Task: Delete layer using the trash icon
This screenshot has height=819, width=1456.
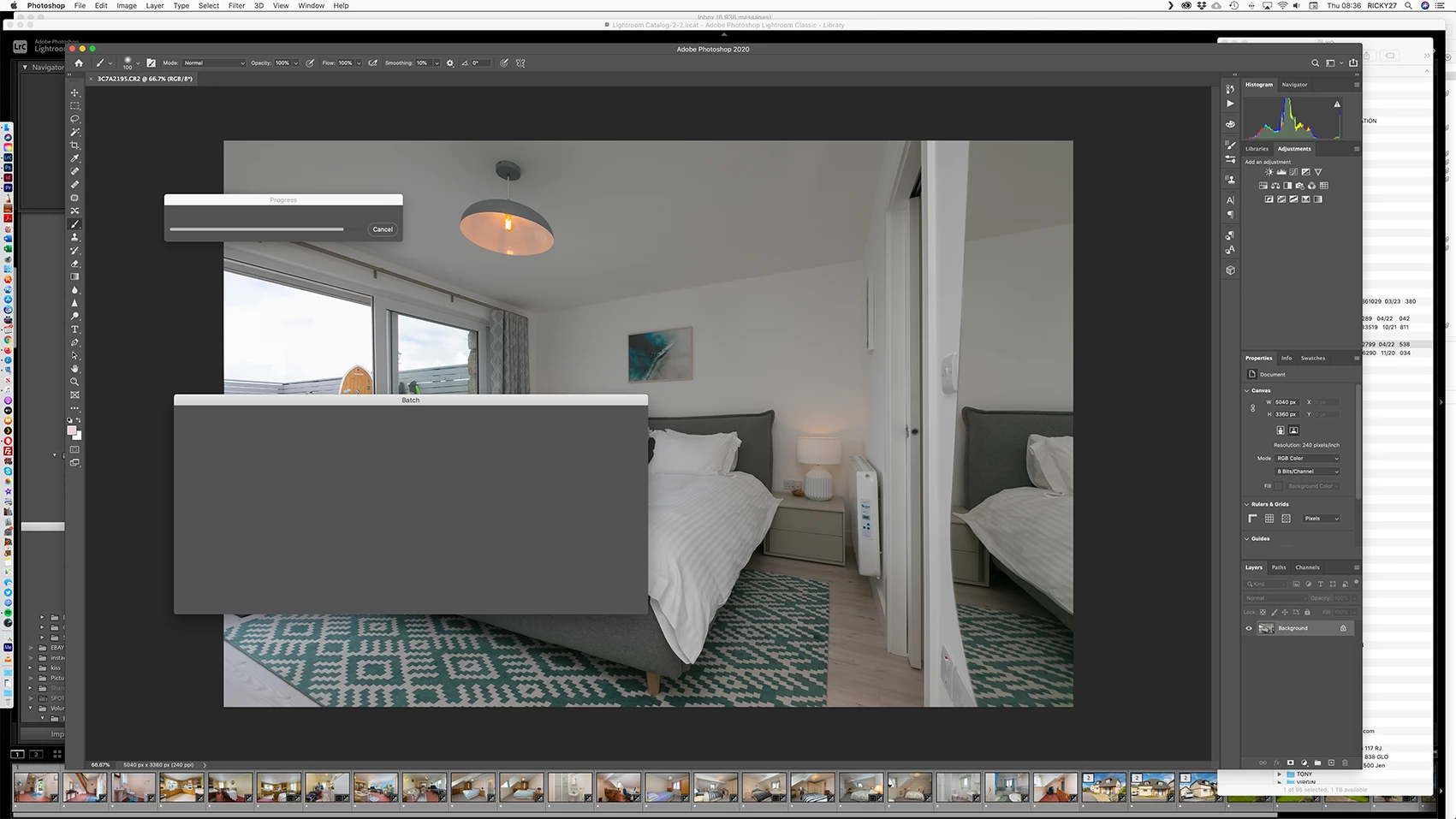Action: click(x=1345, y=763)
